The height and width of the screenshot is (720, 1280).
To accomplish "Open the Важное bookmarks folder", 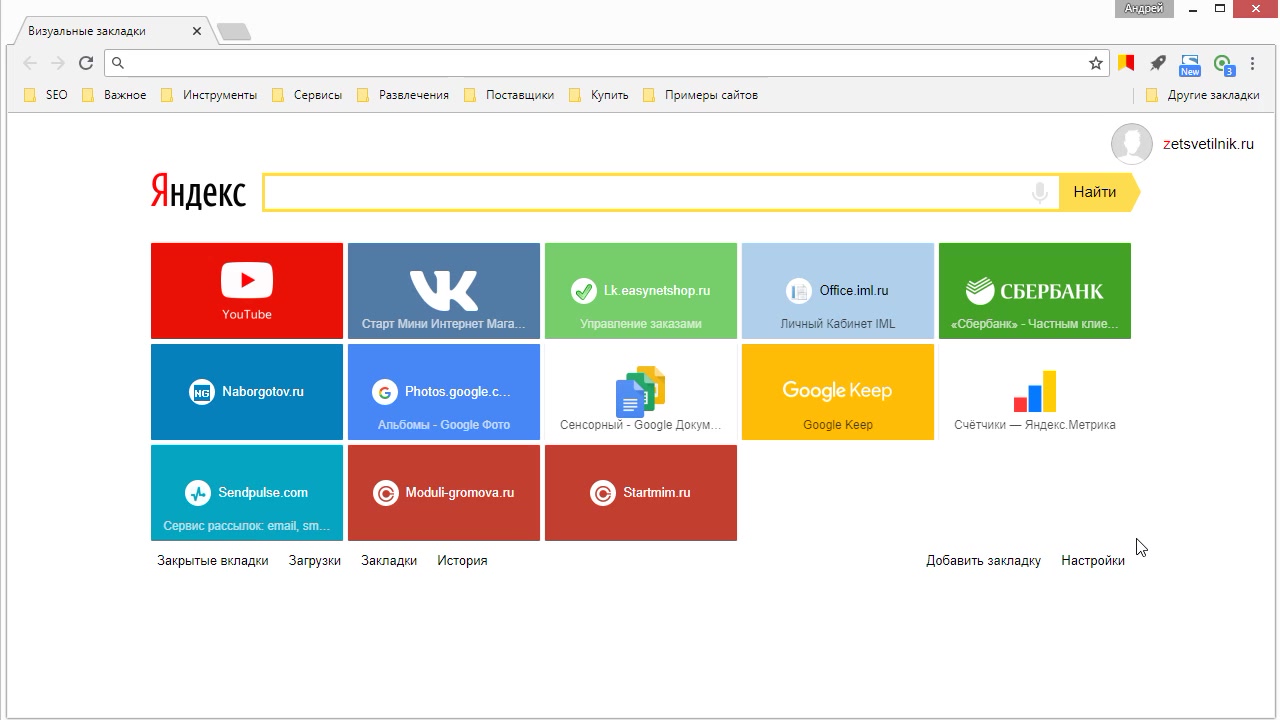I will click(114, 95).
